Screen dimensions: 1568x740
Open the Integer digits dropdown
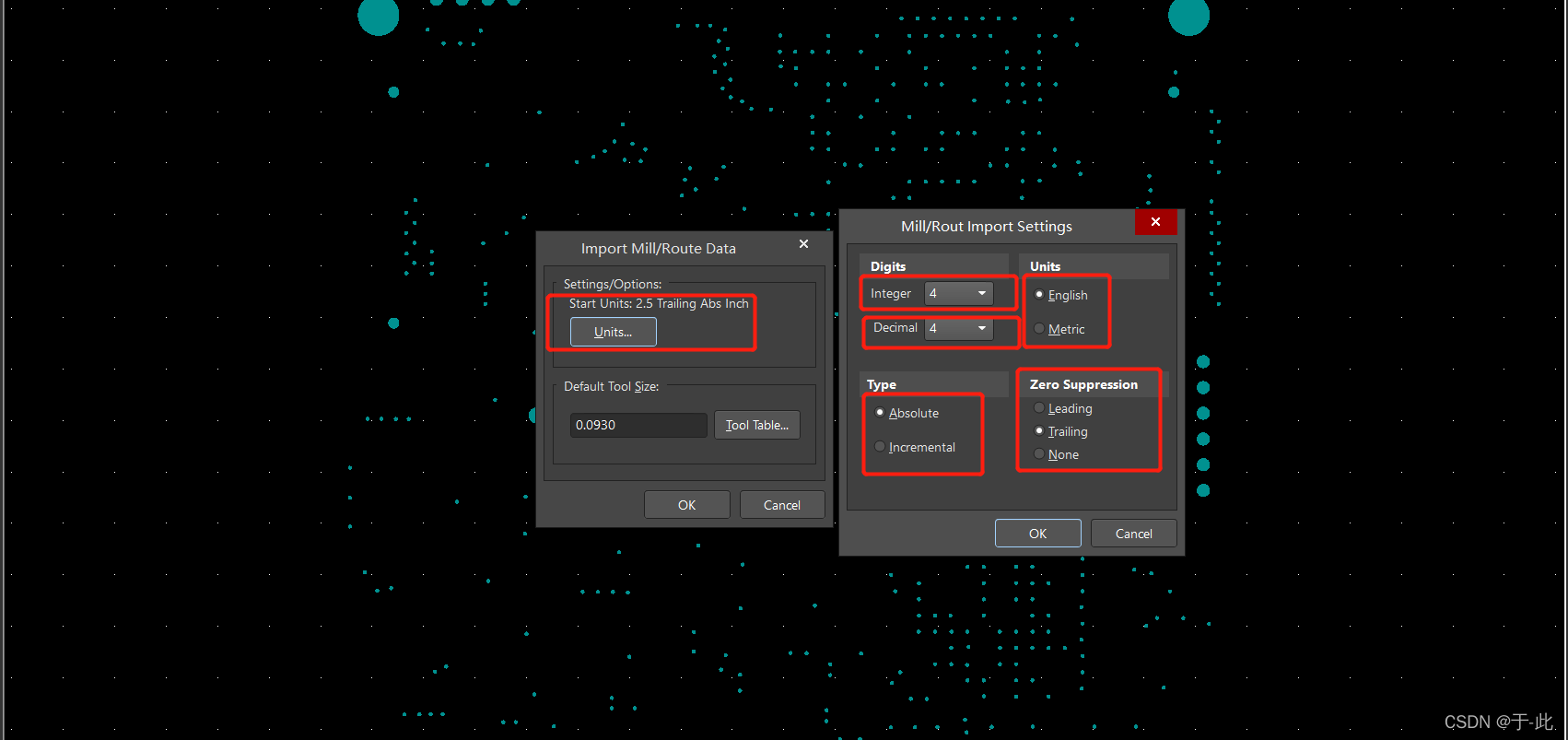tap(959, 293)
